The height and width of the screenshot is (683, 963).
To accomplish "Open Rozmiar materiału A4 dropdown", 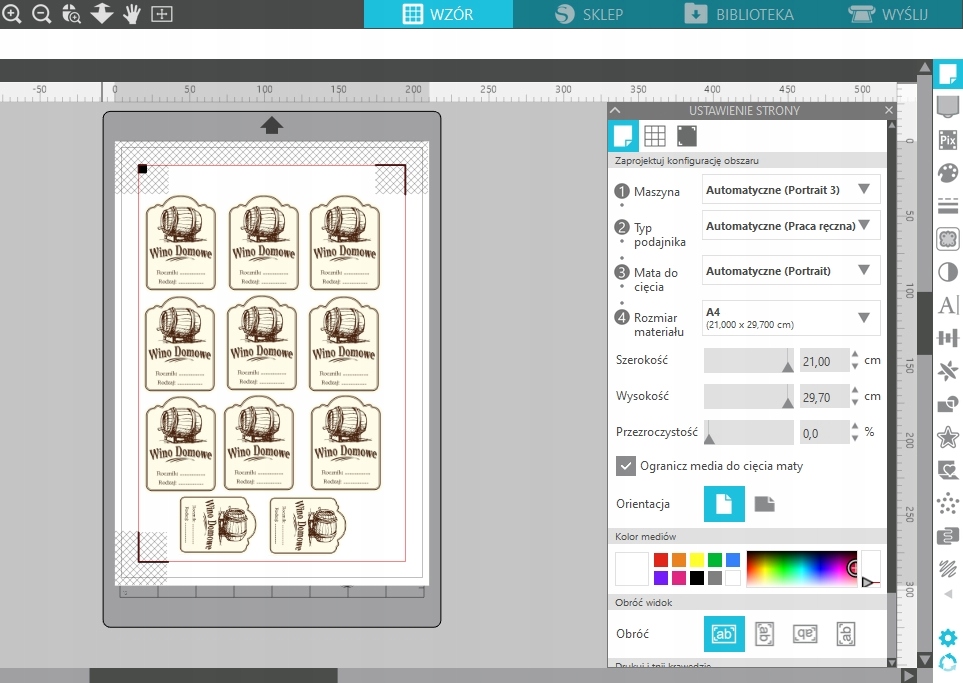I will point(790,318).
